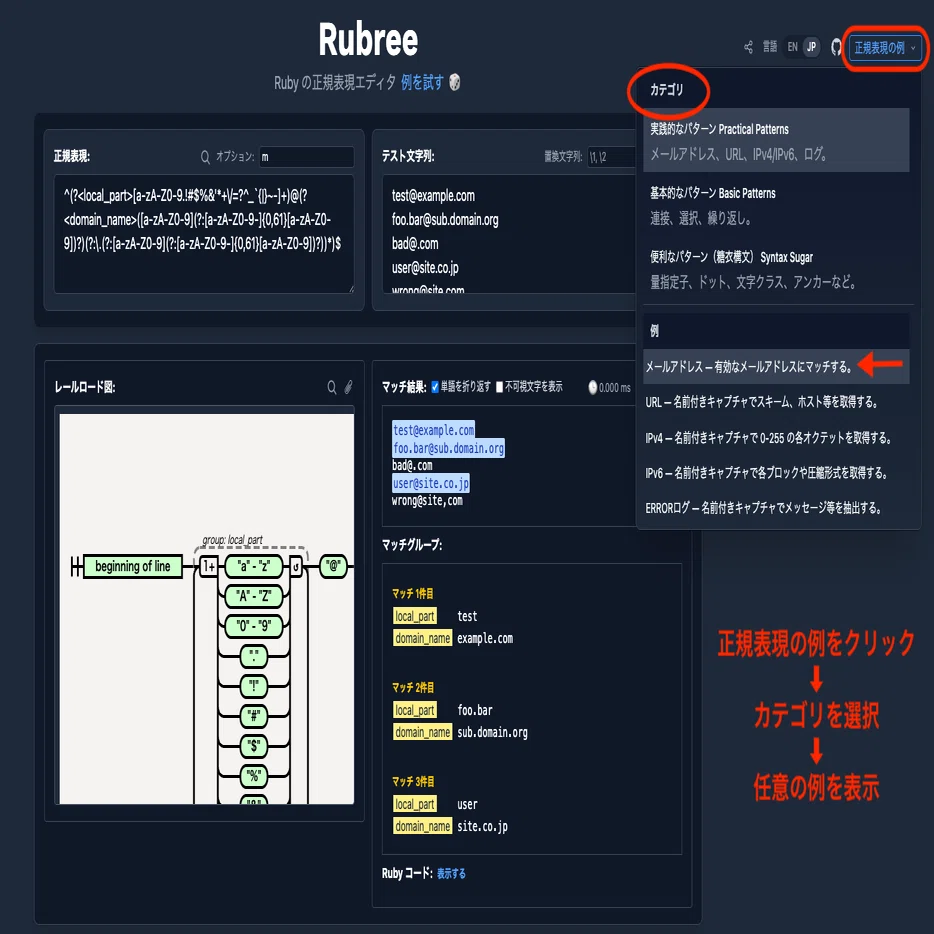The height and width of the screenshot is (934, 934).
Task: Click the dice icon beside 例を試す
Action: tap(454, 82)
